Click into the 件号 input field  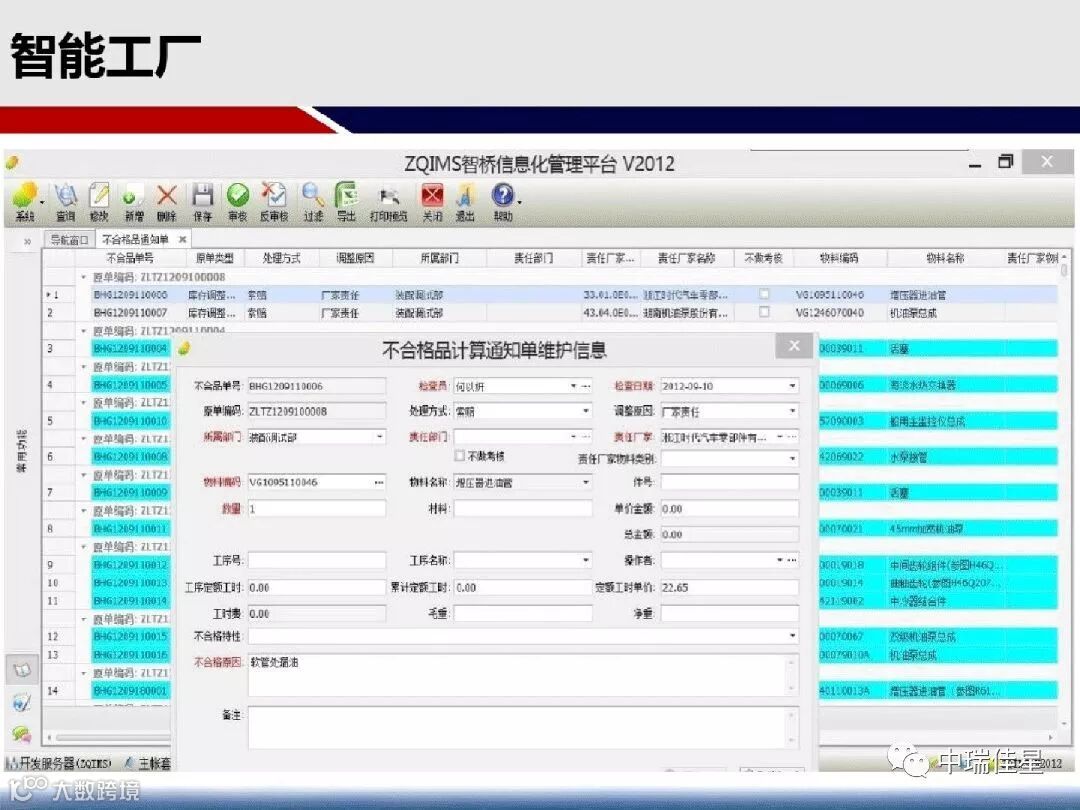[x=729, y=483]
